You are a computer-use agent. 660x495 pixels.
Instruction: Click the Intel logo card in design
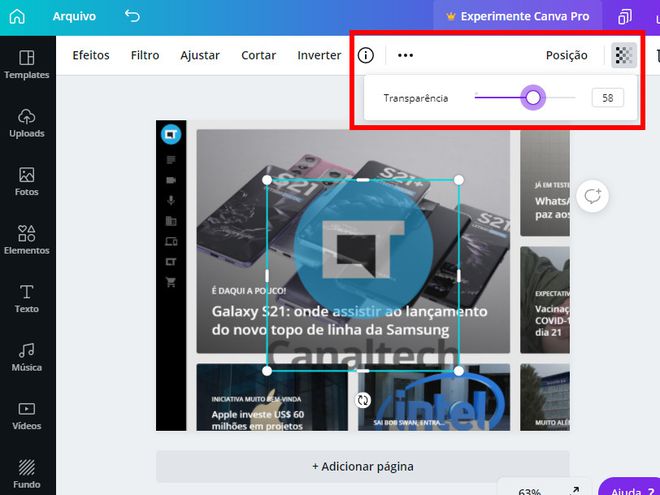click(x=434, y=397)
